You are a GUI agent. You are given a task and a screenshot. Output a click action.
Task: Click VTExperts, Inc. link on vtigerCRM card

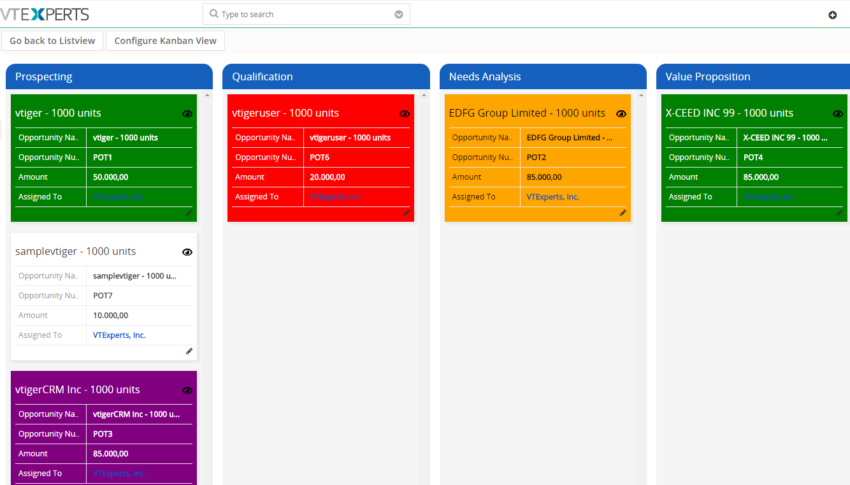point(119,473)
